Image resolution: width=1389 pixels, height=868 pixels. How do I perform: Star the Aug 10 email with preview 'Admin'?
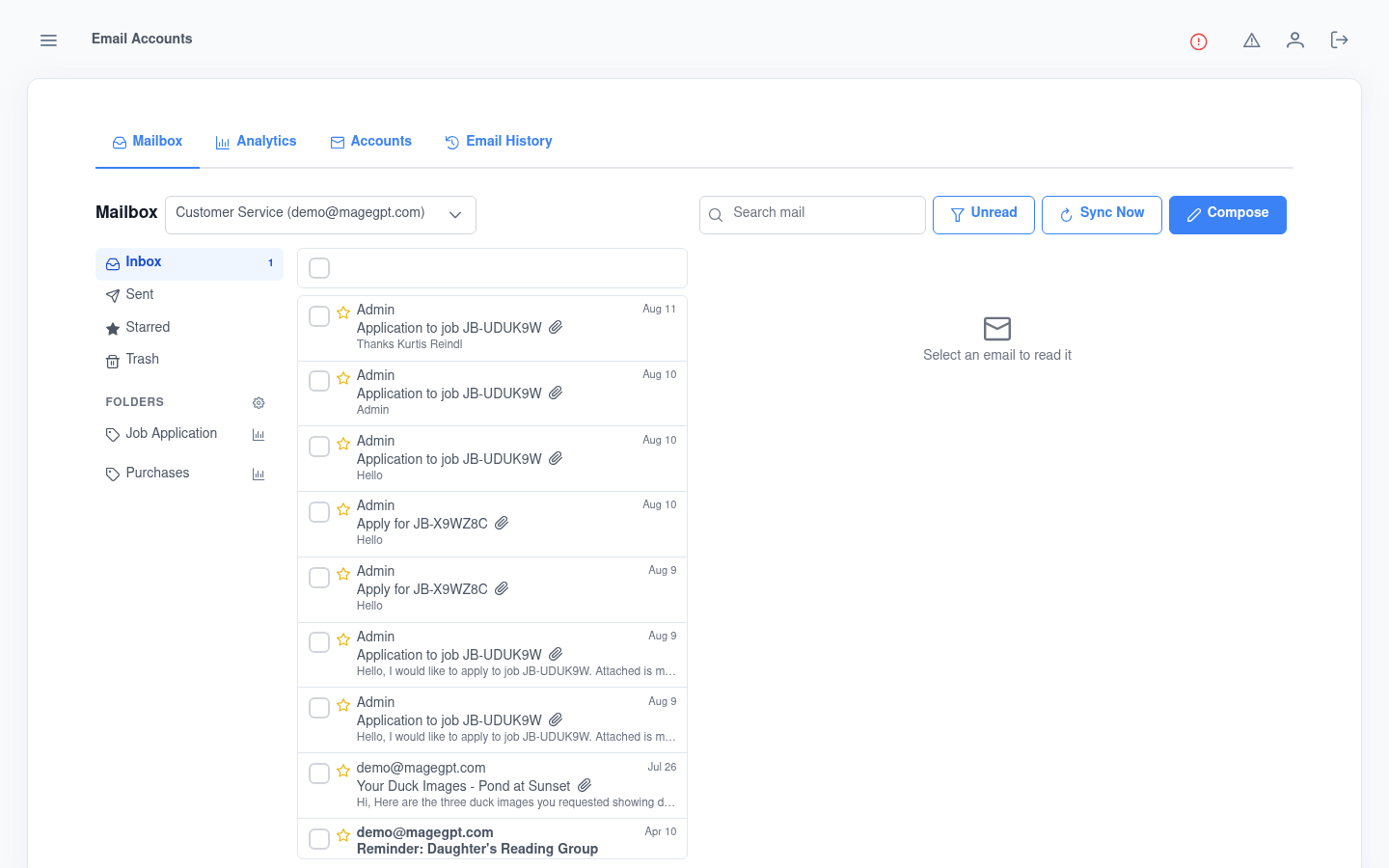pyautogui.click(x=343, y=378)
